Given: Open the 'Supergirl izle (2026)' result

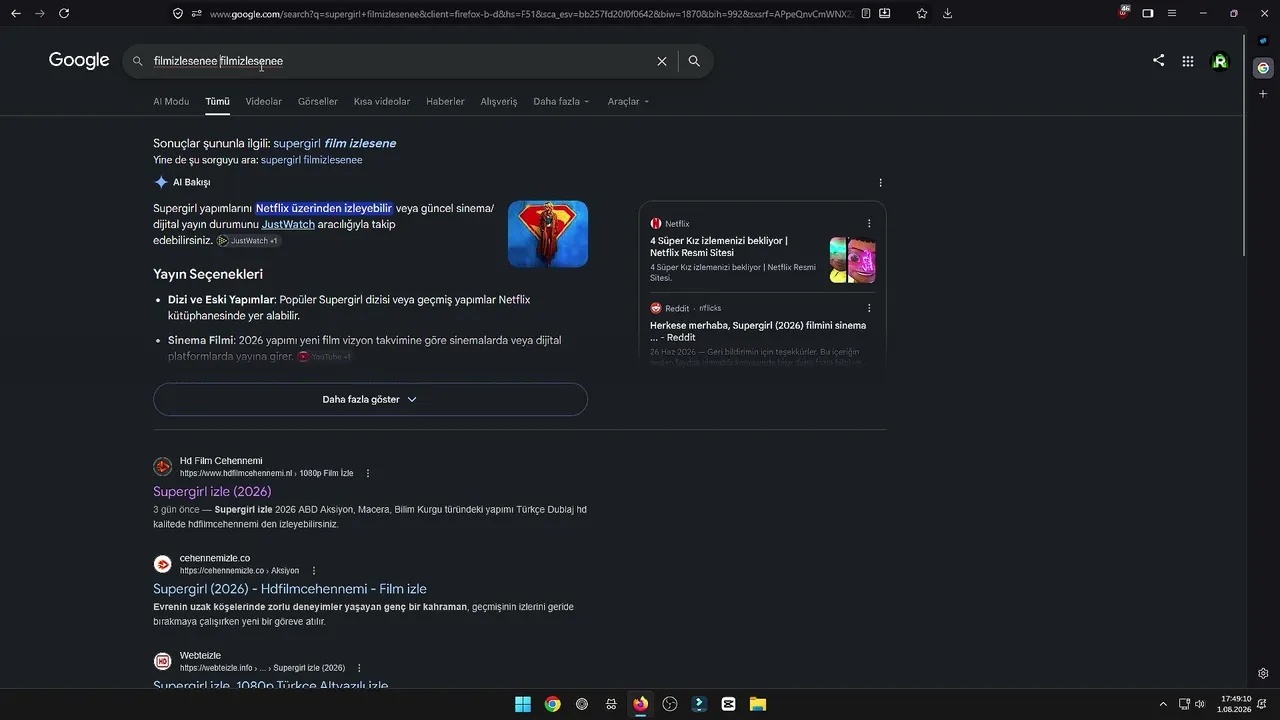Looking at the screenshot, I should click(212, 492).
